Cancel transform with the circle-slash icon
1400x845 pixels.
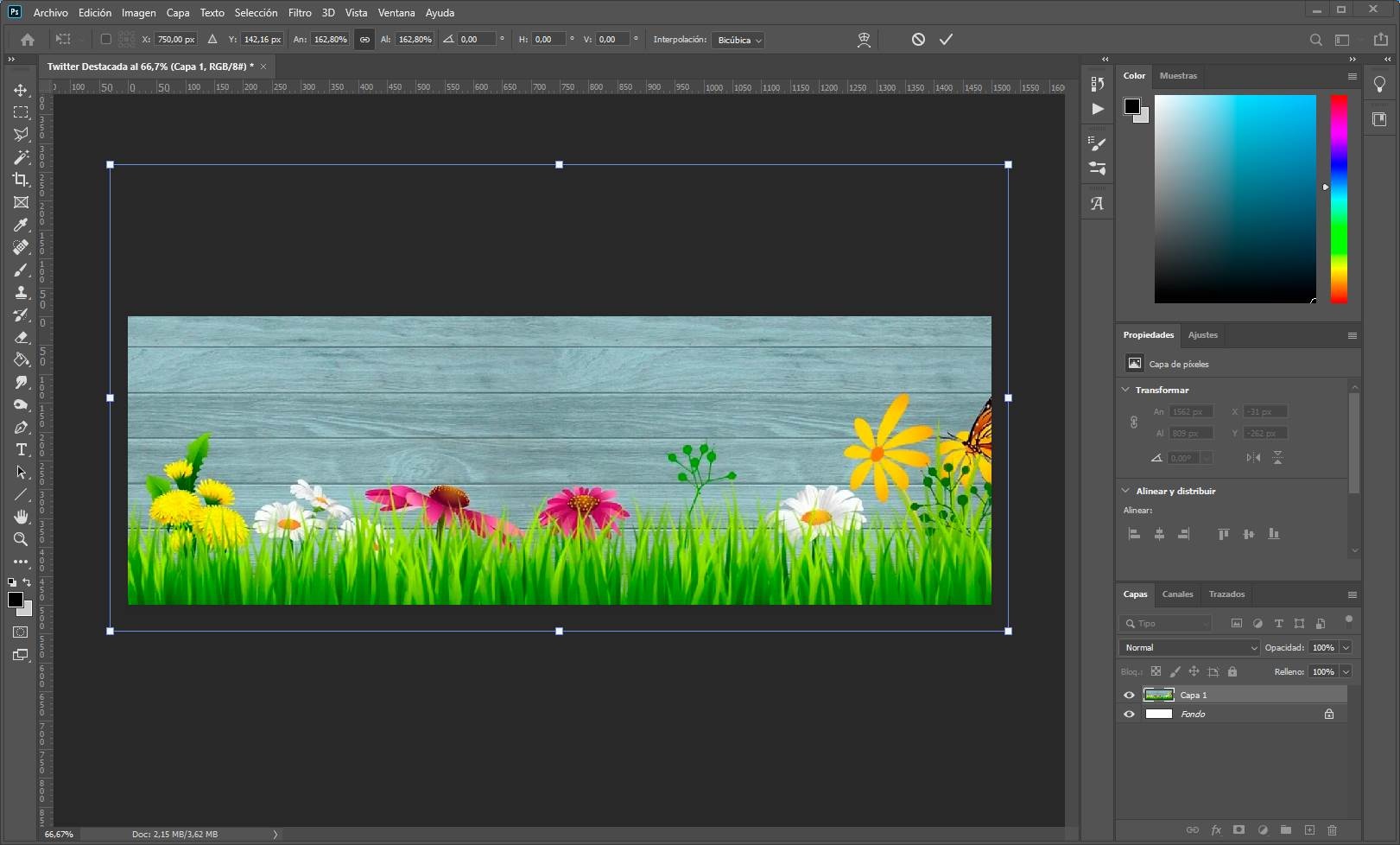(918, 40)
